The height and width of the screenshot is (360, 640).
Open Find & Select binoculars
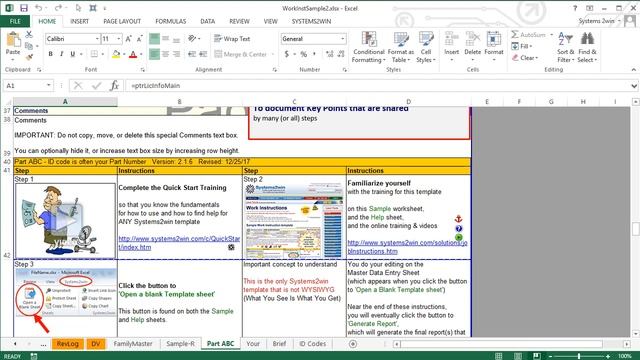click(587, 47)
